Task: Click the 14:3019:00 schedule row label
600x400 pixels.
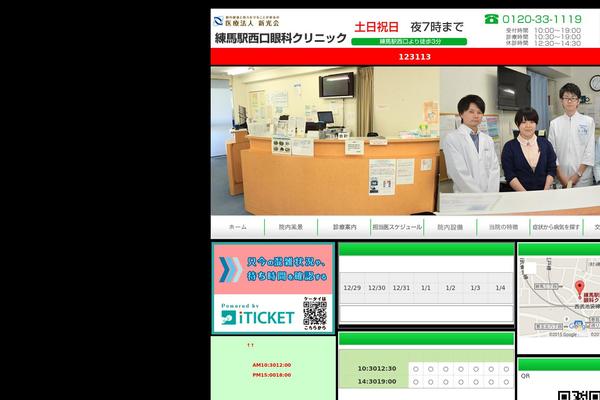Action: [x=377, y=382]
